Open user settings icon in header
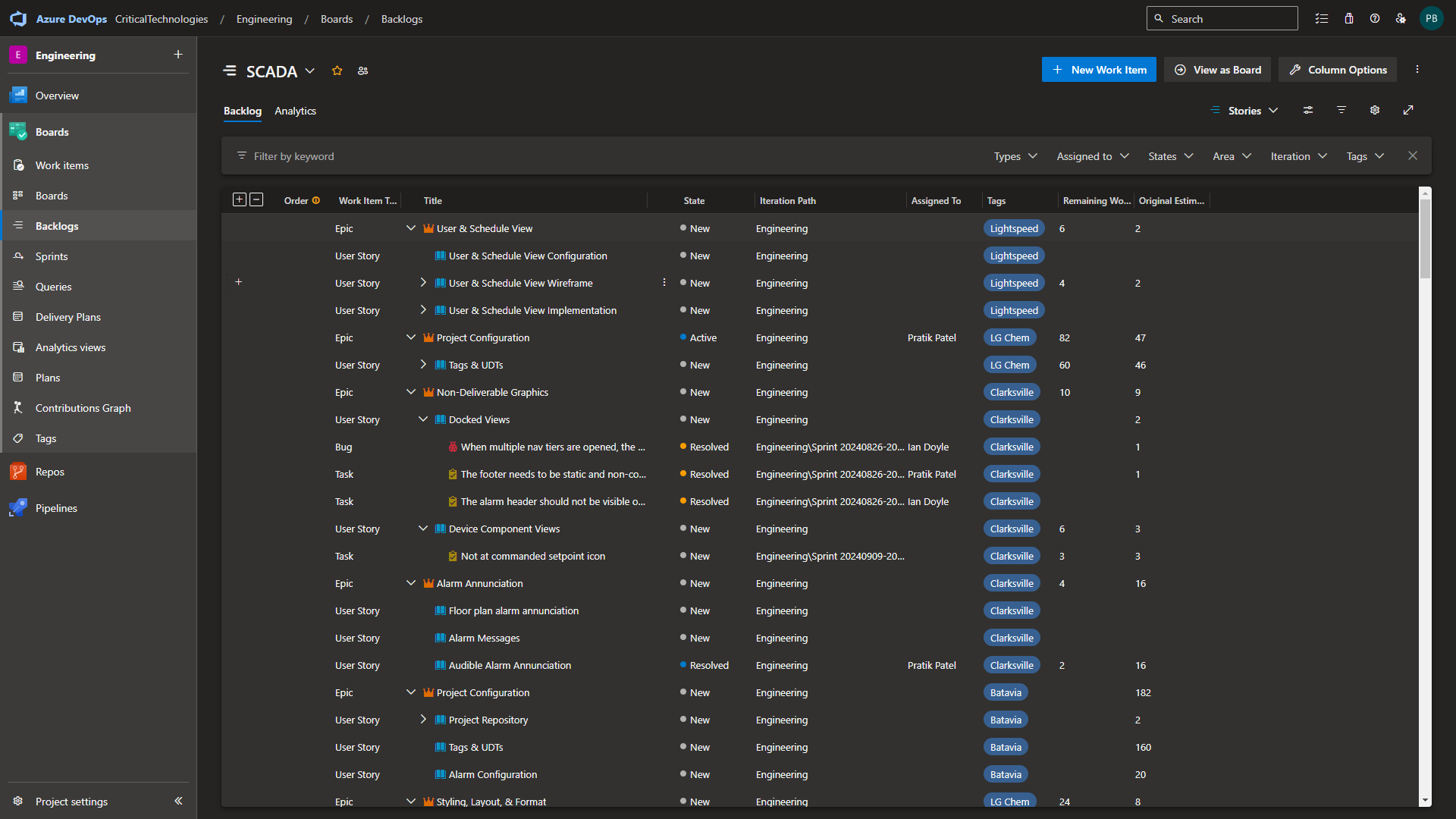Image resolution: width=1456 pixels, height=819 pixels. point(1401,19)
